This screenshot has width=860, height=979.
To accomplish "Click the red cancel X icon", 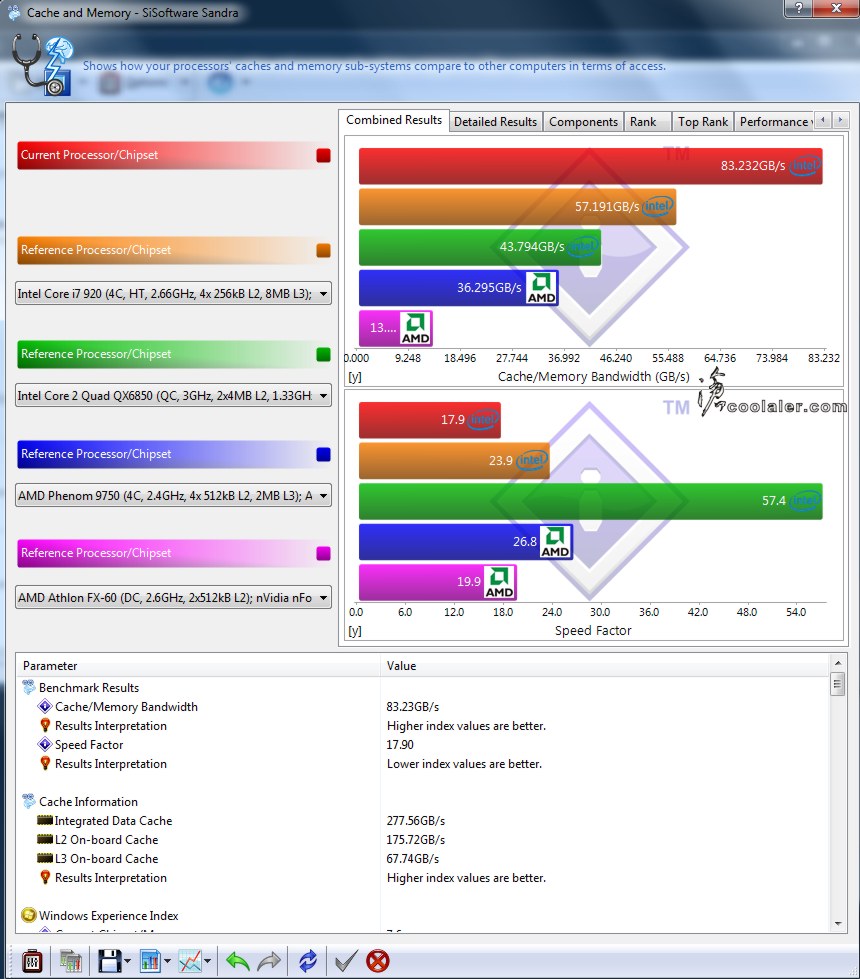I will click(x=378, y=961).
